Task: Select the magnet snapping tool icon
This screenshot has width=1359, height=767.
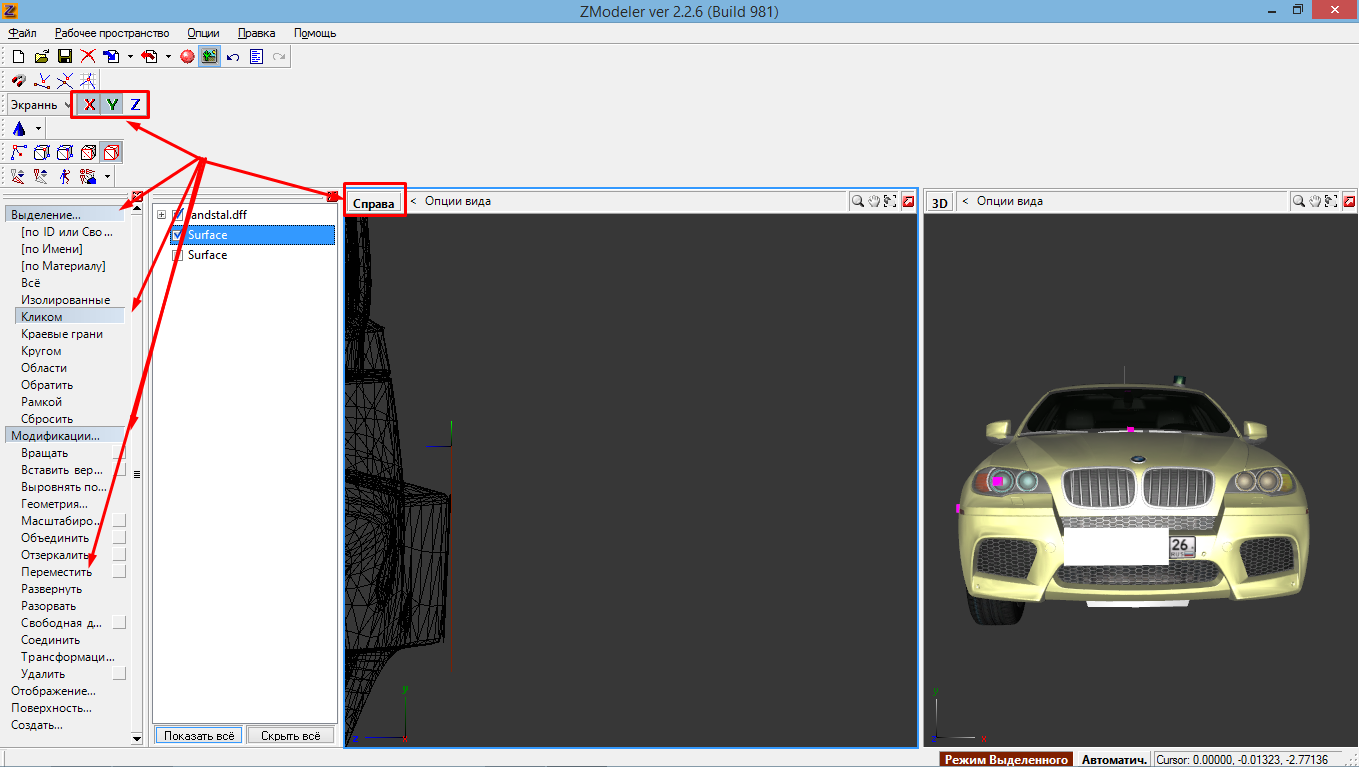Action: [x=19, y=81]
